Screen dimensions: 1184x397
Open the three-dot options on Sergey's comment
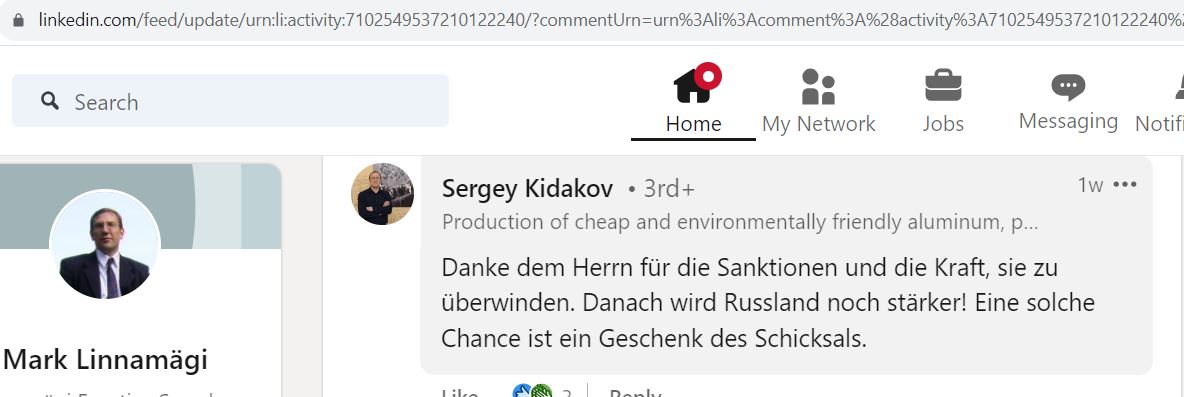(x=1124, y=184)
